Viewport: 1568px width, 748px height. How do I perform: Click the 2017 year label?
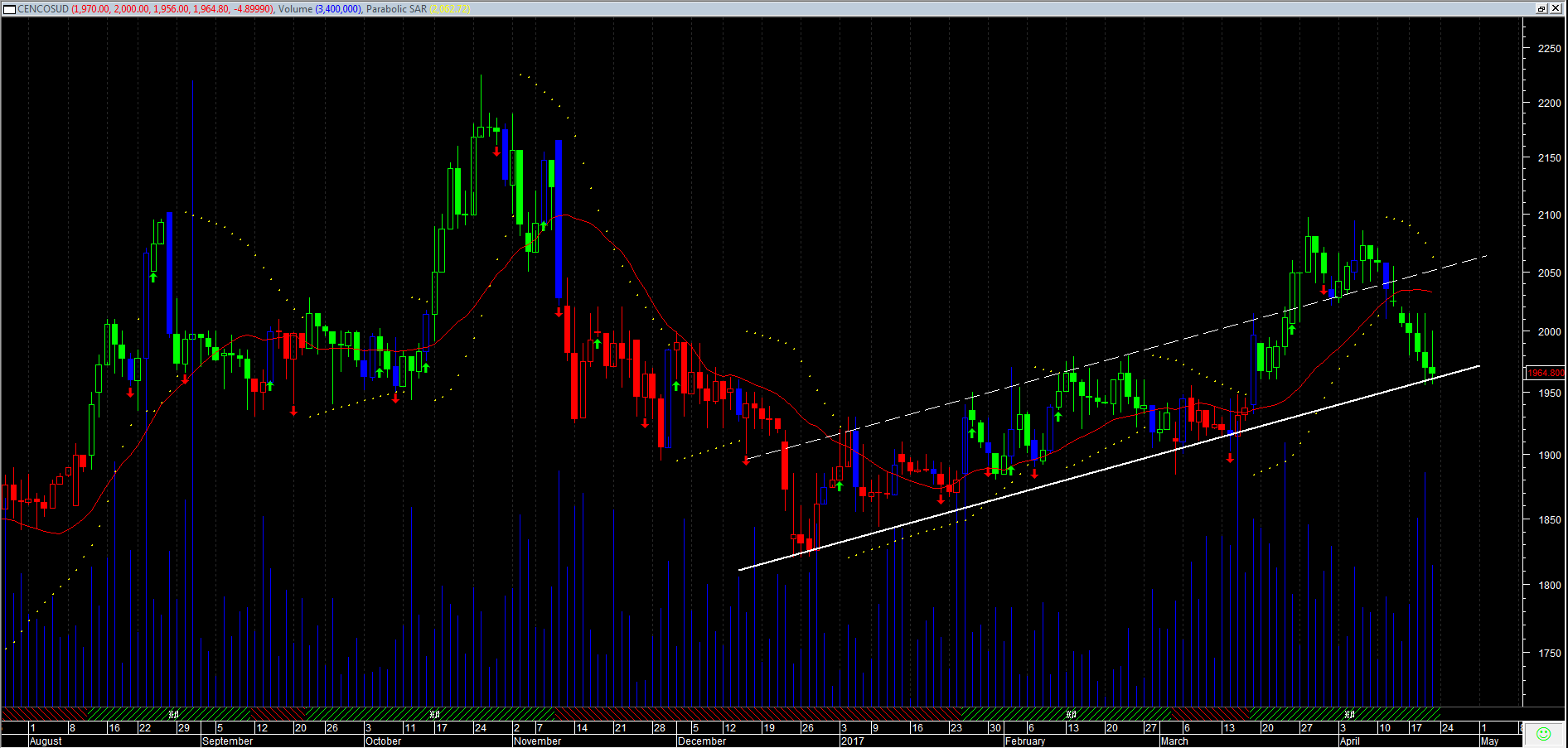pos(852,741)
